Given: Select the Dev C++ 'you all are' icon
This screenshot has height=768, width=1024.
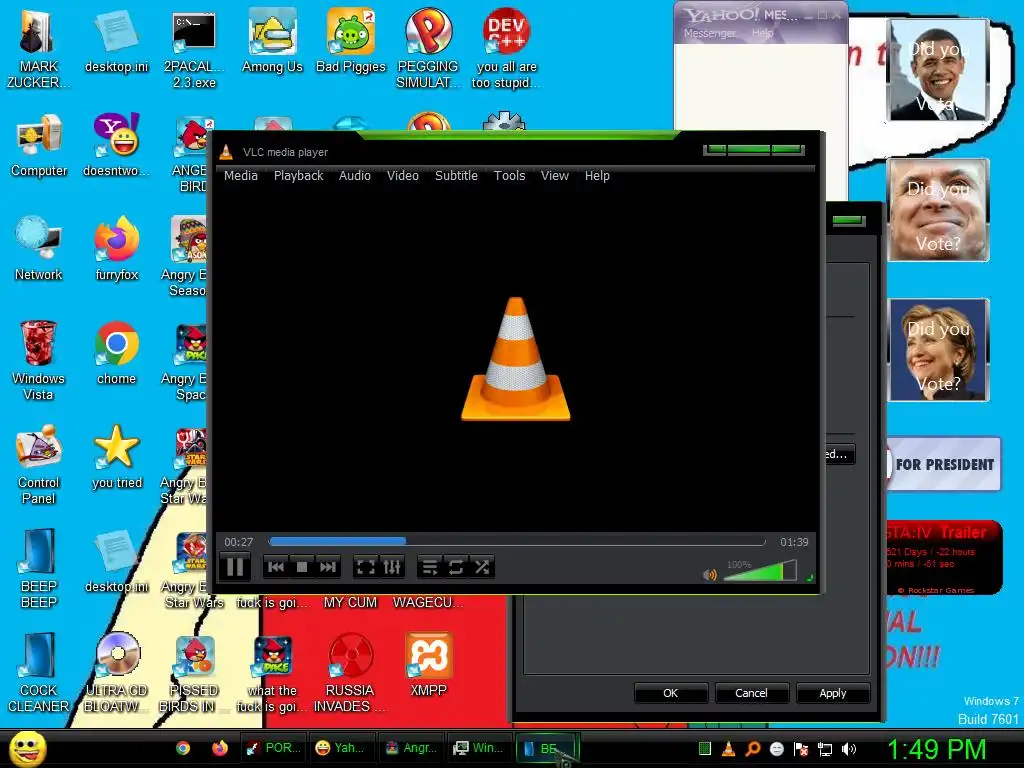Looking at the screenshot, I should pos(506,50).
